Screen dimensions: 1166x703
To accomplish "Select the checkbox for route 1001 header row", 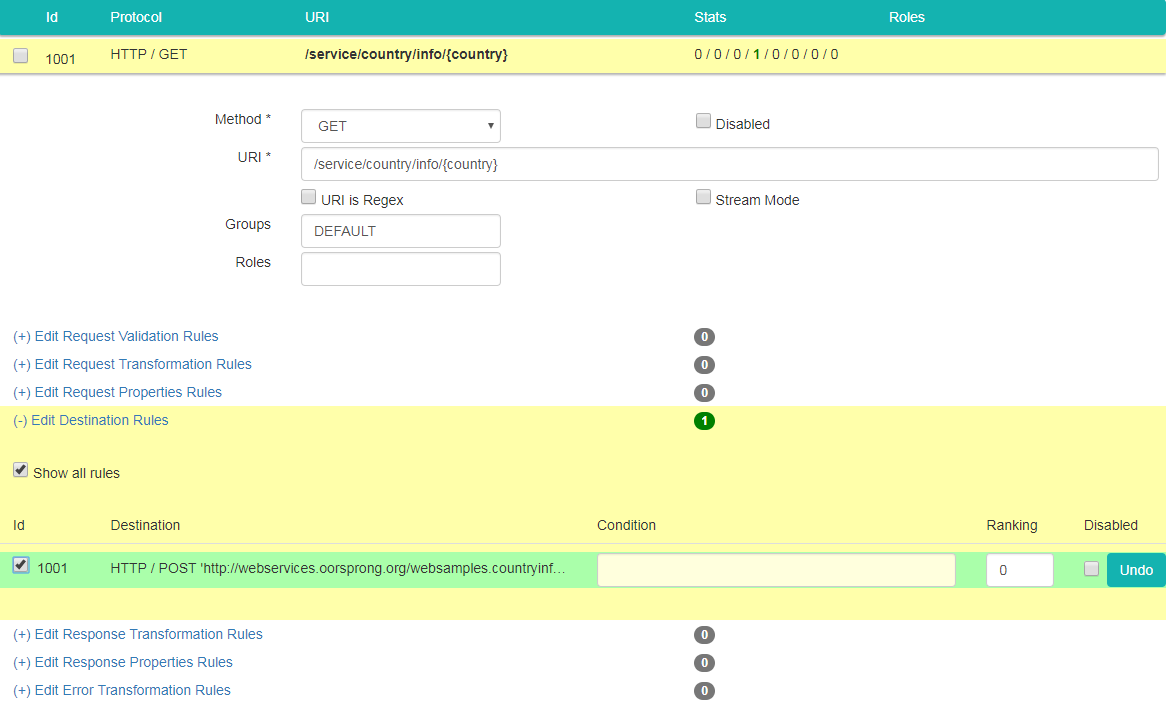I will pyautogui.click(x=20, y=56).
